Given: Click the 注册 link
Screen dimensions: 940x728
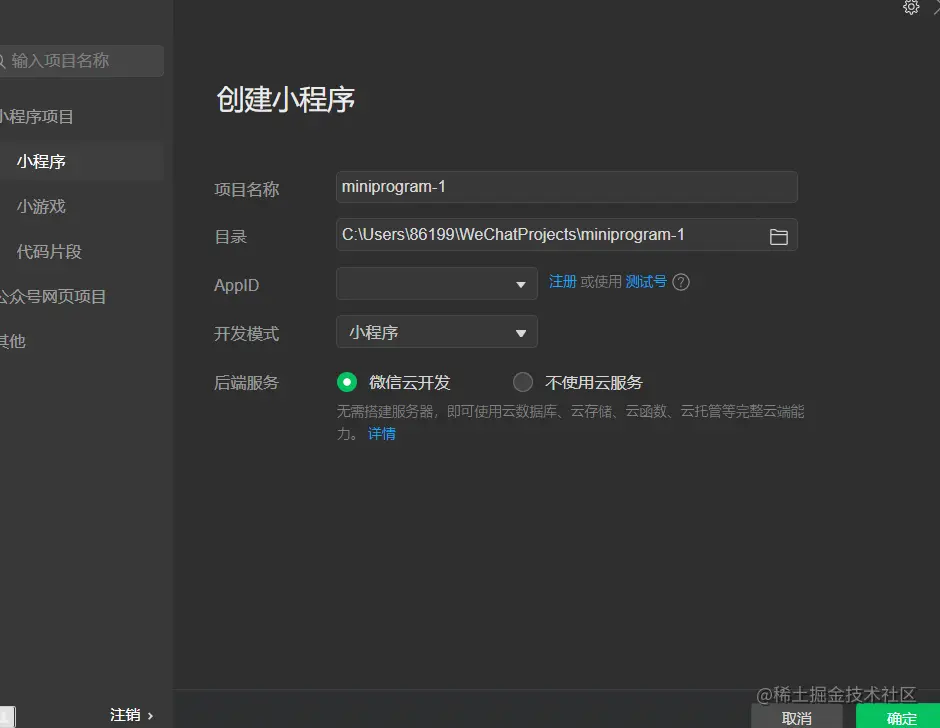Looking at the screenshot, I should click(562, 282).
